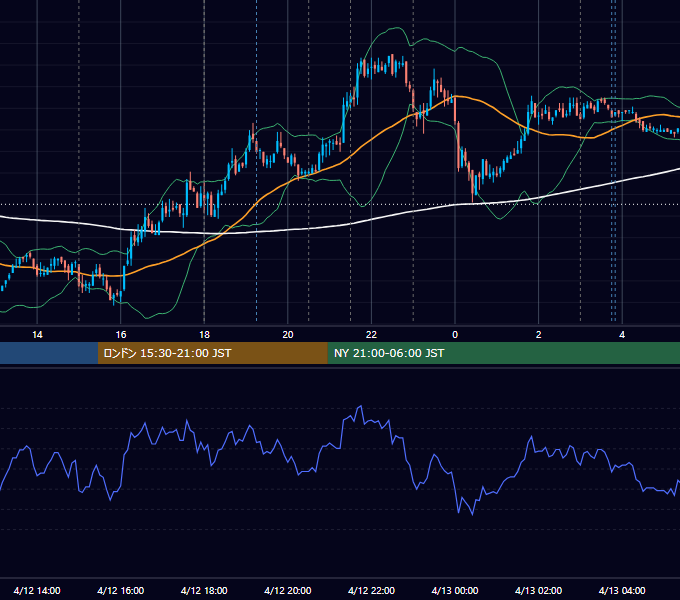Click the 16 hour axis label
Image resolution: width=680 pixels, height=600 pixels.
coord(121,335)
